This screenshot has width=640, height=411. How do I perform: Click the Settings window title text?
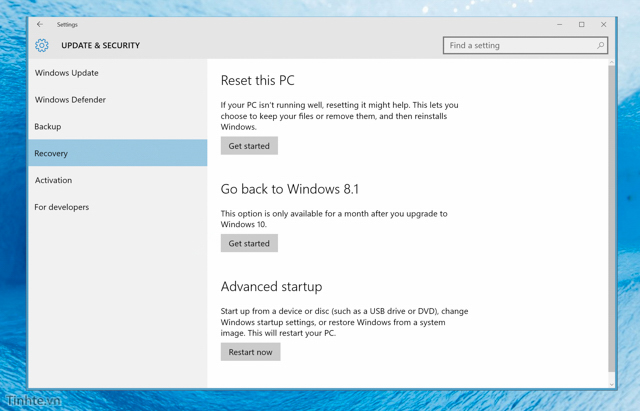[67, 24]
